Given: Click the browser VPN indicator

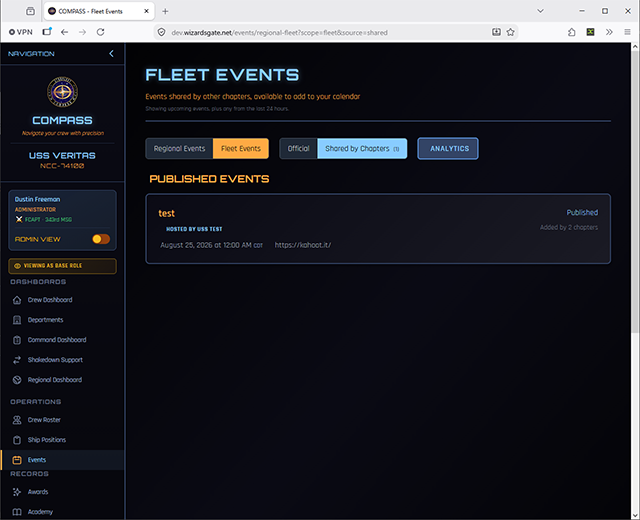Looking at the screenshot, I should (21, 32).
